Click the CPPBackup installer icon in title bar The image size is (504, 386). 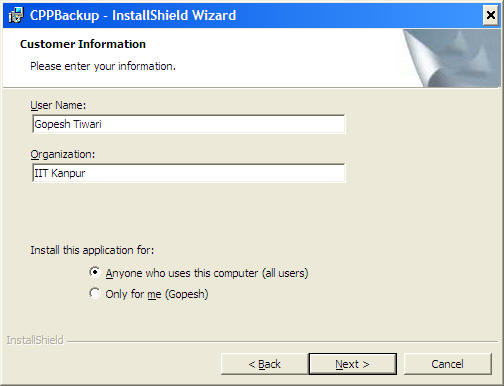pos(16,16)
